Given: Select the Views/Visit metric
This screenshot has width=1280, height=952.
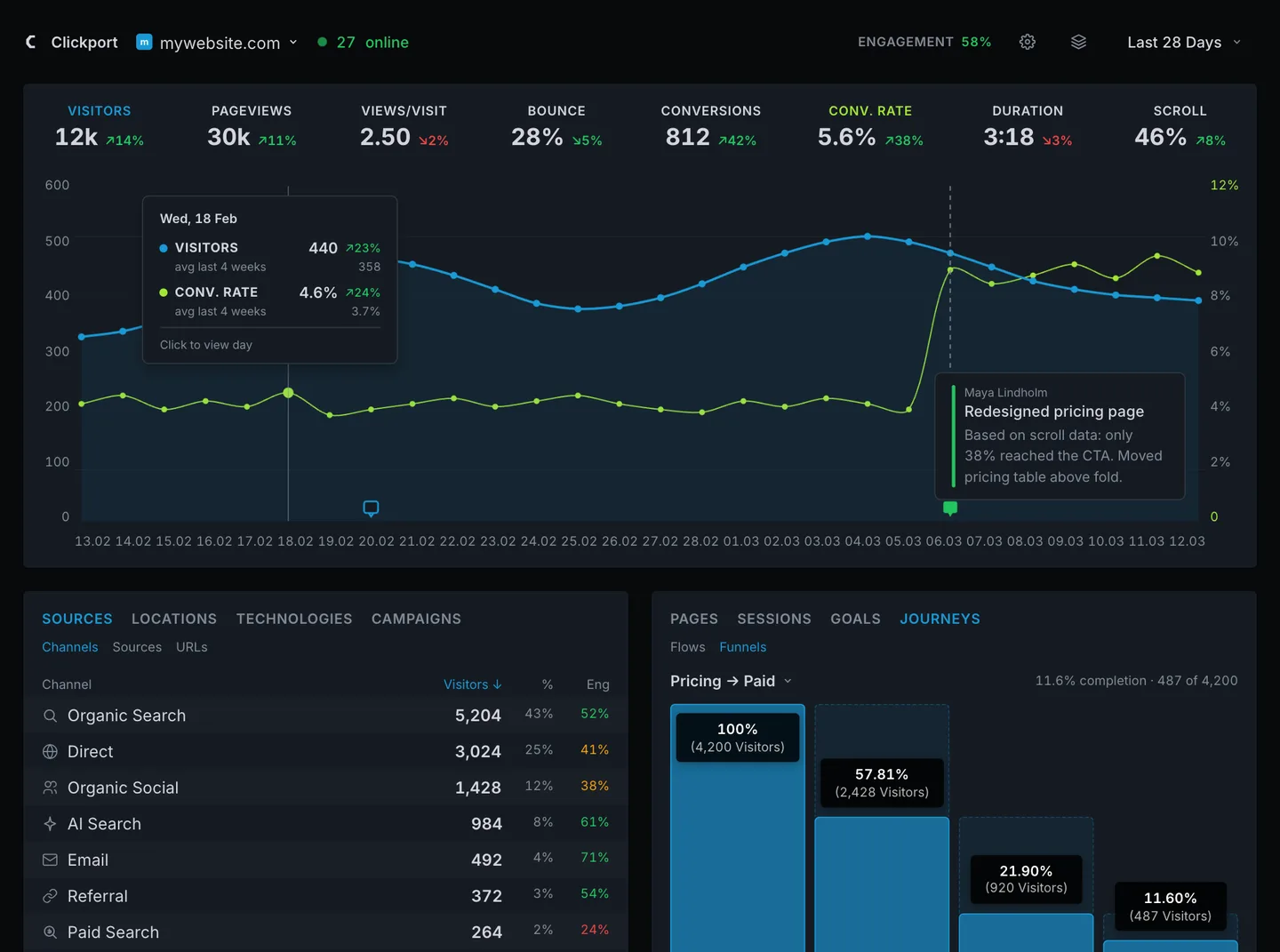Looking at the screenshot, I should coord(404,126).
